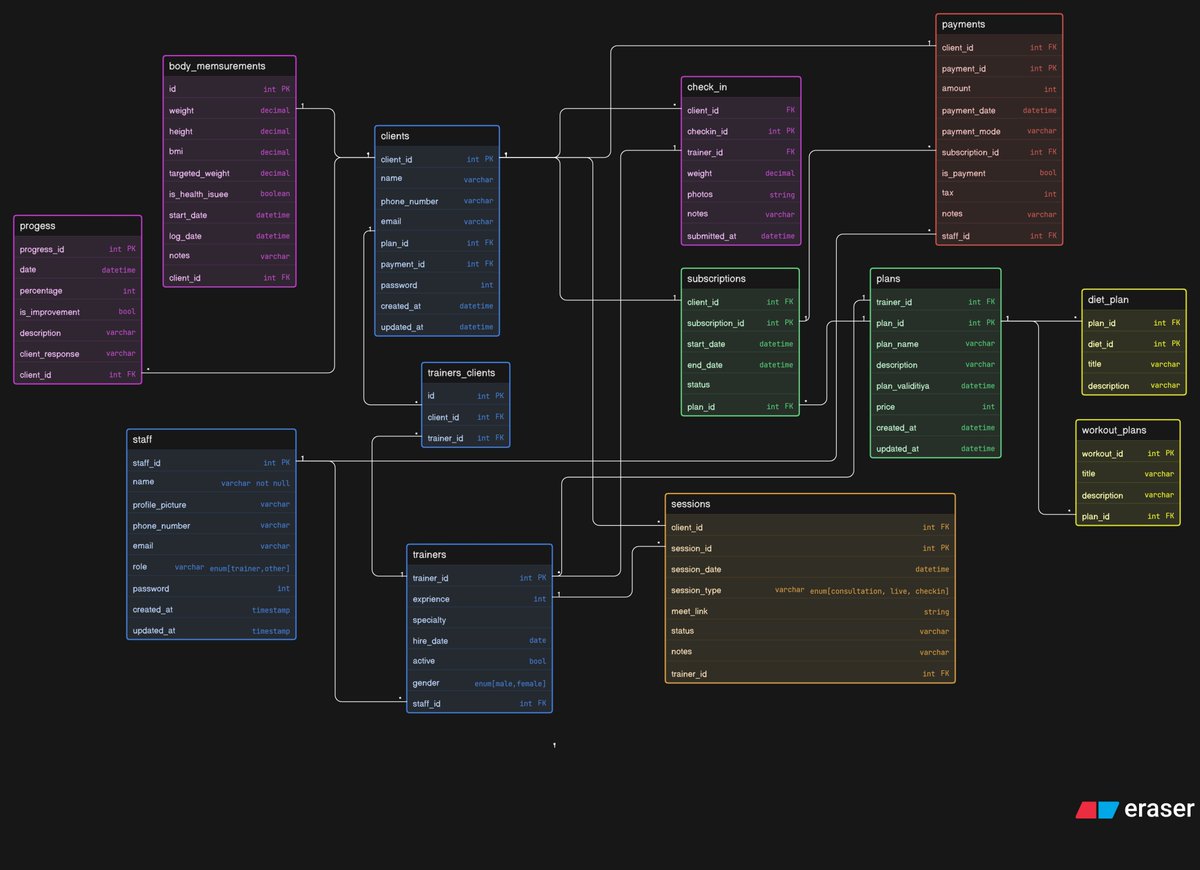Image resolution: width=1200 pixels, height=870 pixels.
Task: Select log_date row in body_memsurements
Action: point(229,236)
